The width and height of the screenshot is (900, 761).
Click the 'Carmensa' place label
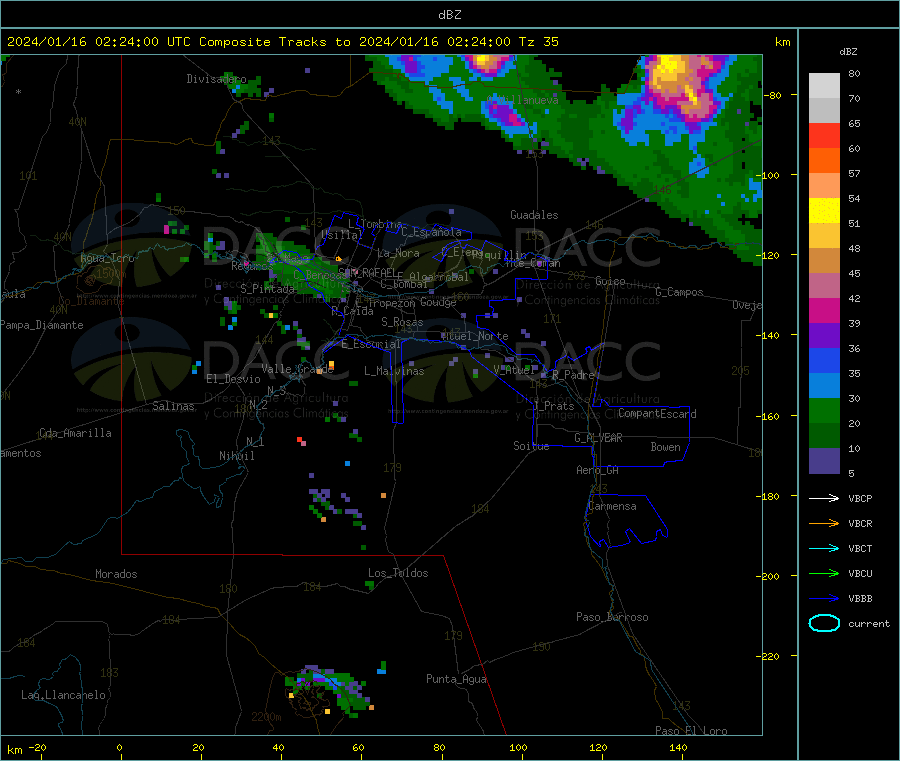click(612, 506)
